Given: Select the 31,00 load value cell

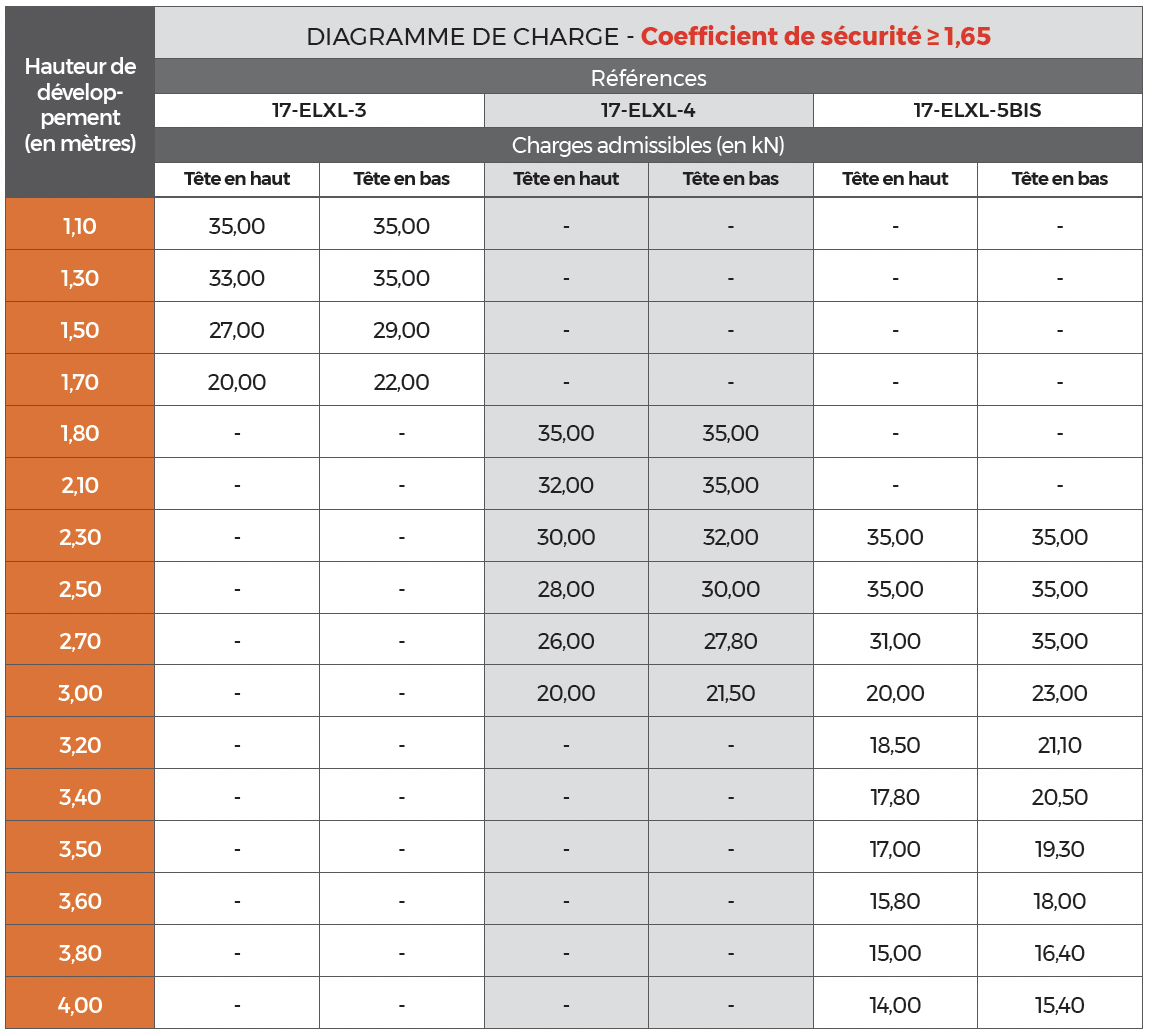Looking at the screenshot, I should click(x=895, y=641).
